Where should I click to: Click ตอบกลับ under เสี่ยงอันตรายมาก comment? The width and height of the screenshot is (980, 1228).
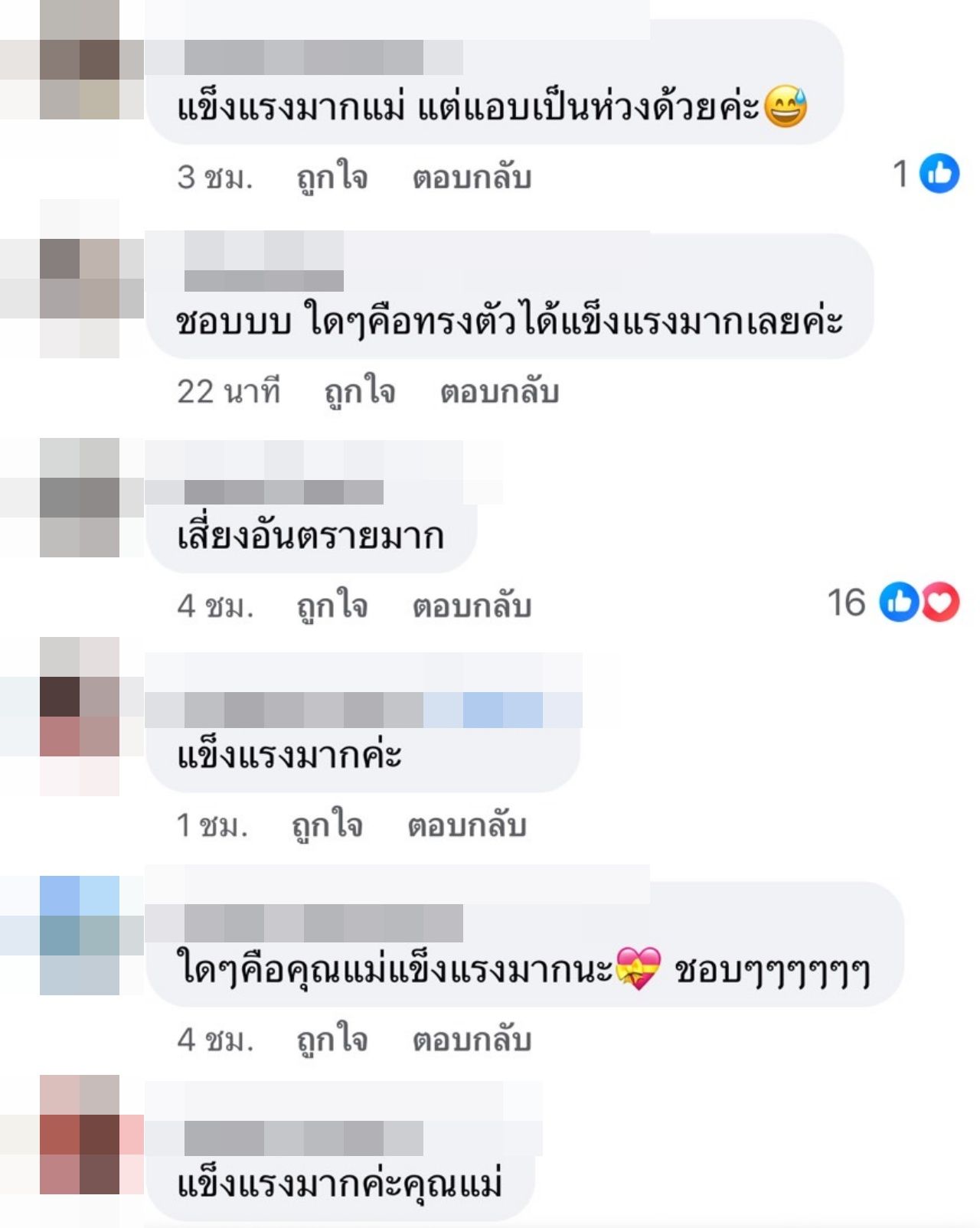pos(472,606)
